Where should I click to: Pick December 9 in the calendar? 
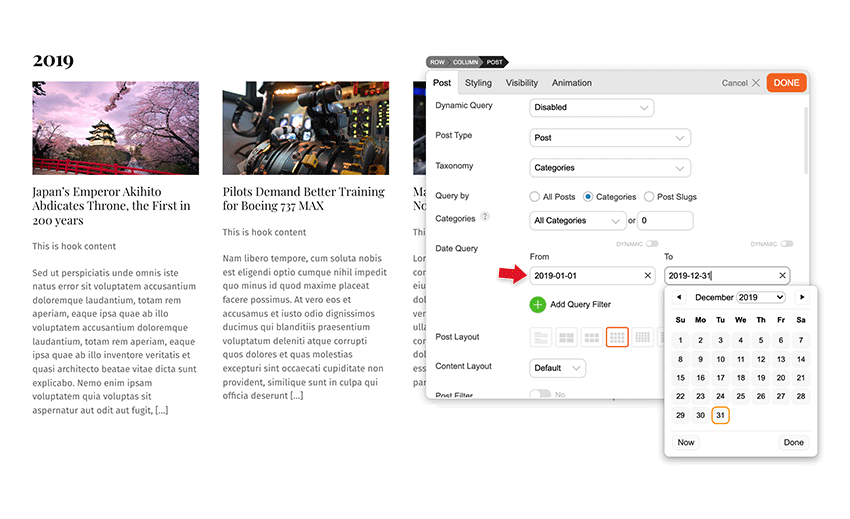point(700,360)
